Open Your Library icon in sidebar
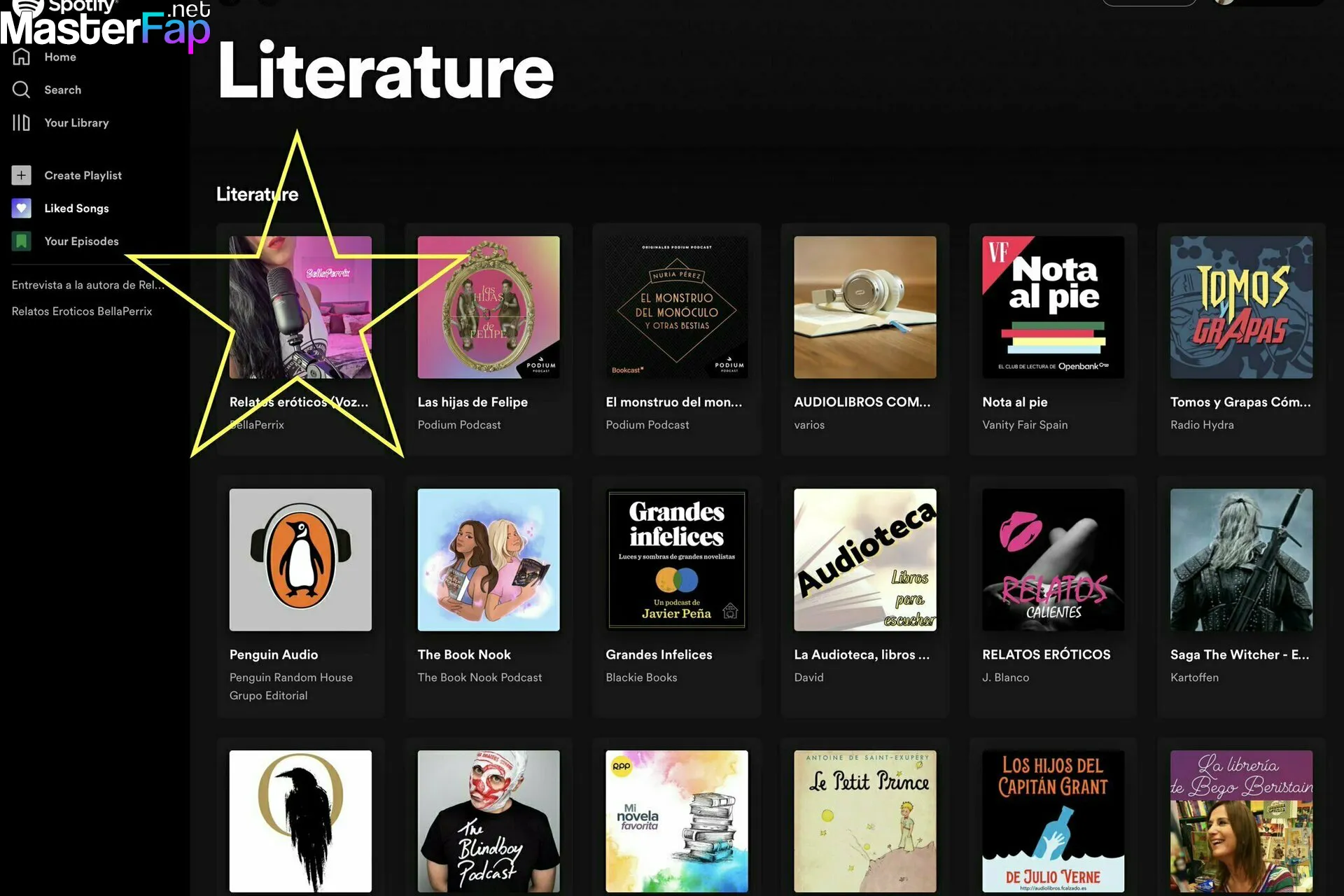This screenshot has width=1344, height=896. click(21, 122)
